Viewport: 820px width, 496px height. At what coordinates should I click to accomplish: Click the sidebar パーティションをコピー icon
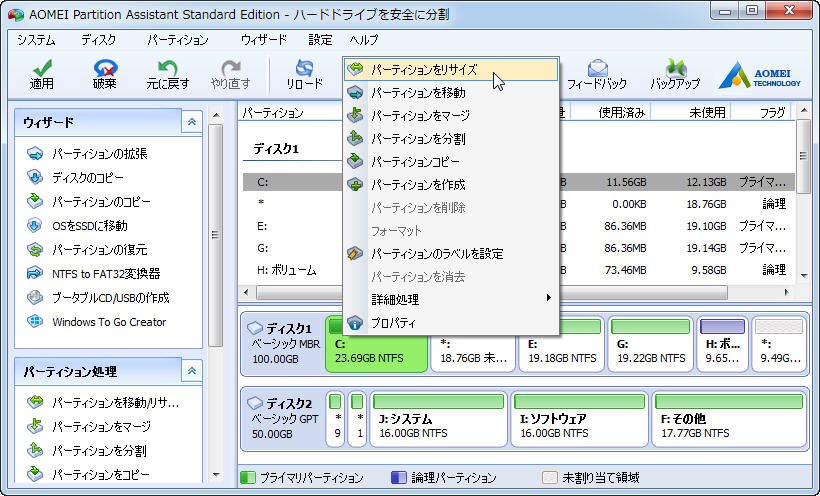click(x=35, y=474)
